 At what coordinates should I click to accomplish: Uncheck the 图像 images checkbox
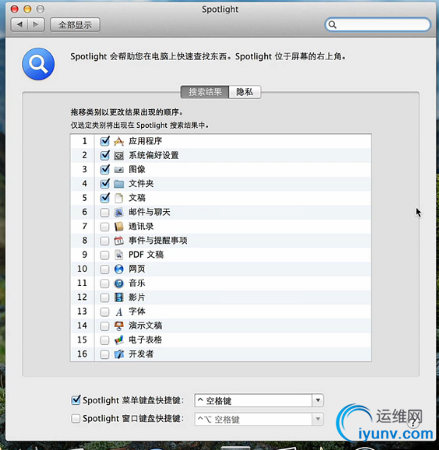tap(105, 169)
